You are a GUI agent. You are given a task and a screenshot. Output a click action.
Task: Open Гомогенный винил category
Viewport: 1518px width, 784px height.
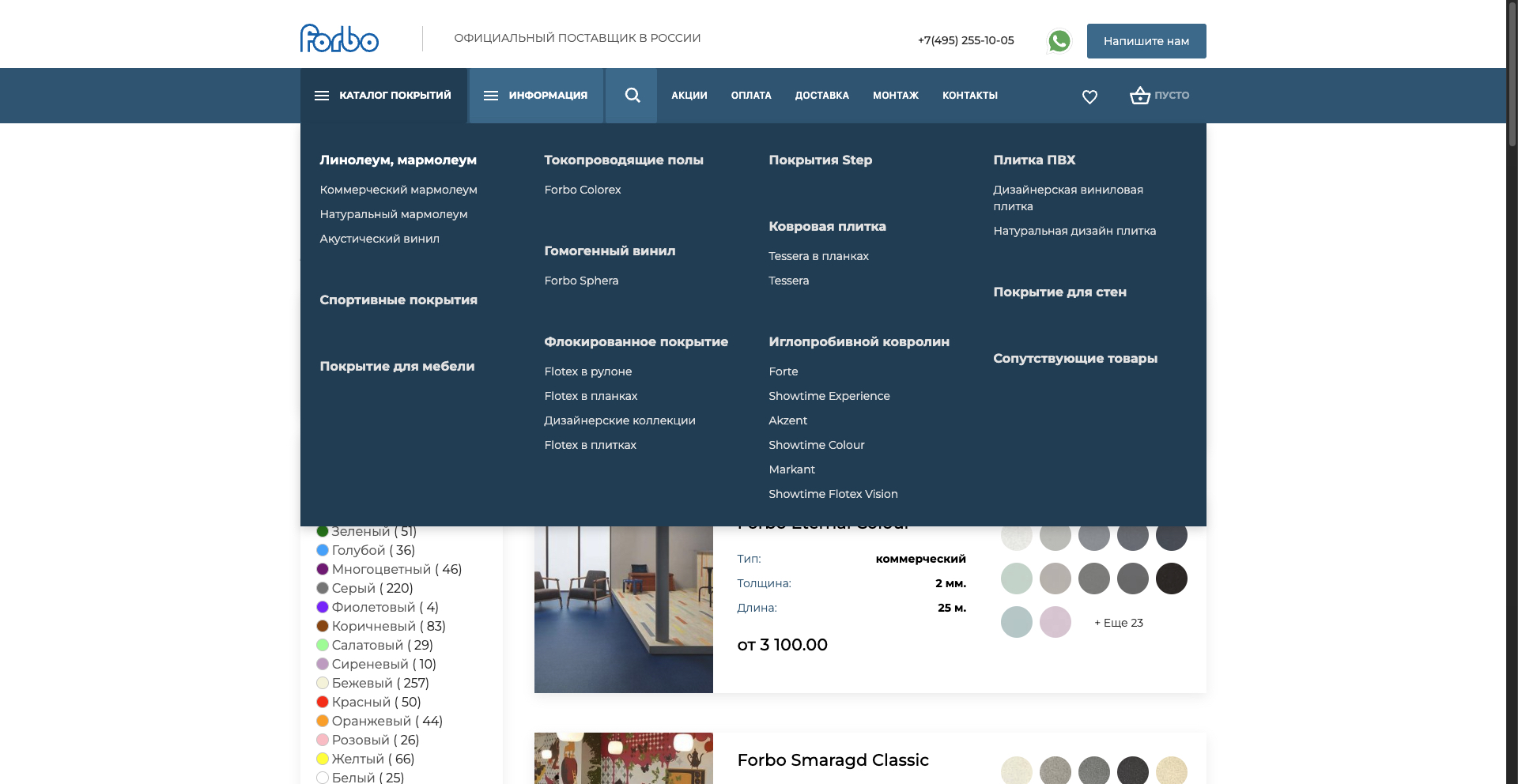click(x=610, y=251)
